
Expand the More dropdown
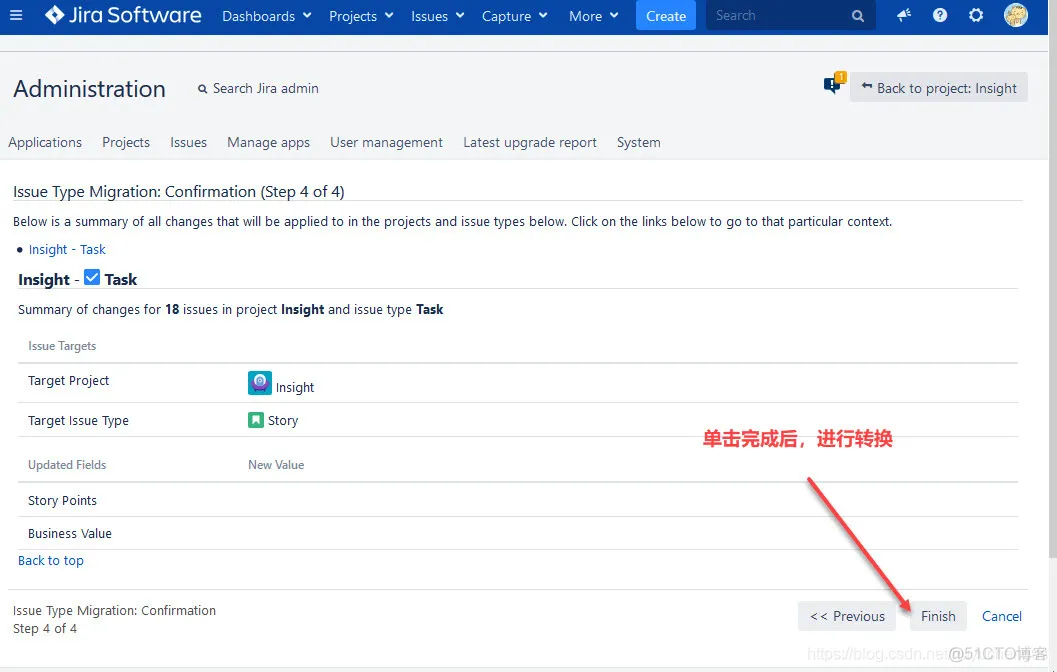pos(593,16)
